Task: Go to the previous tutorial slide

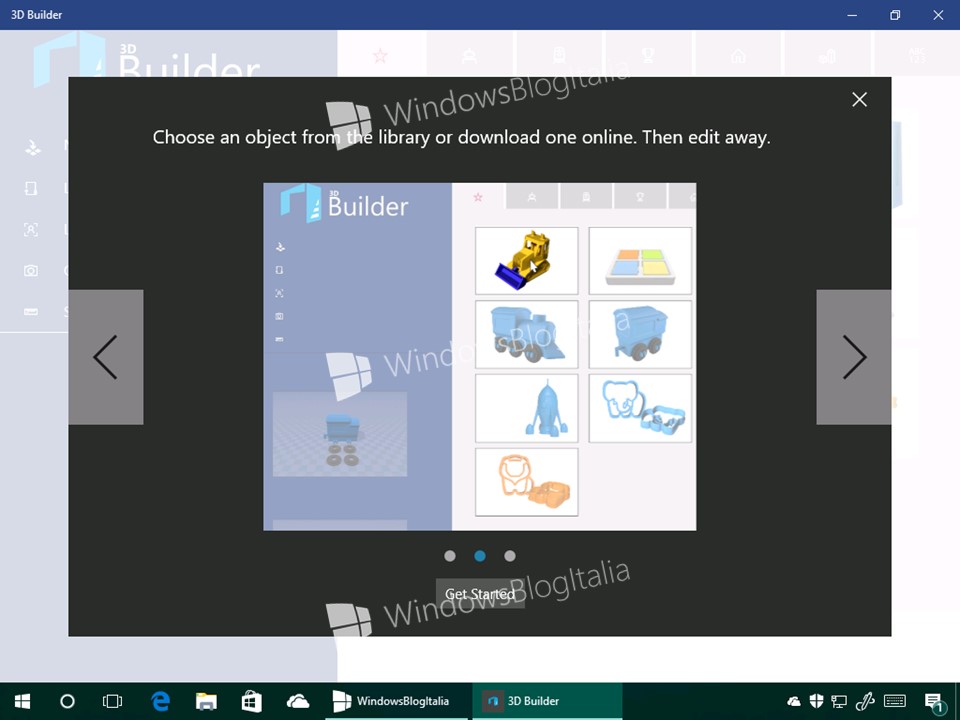Action: click(x=106, y=357)
